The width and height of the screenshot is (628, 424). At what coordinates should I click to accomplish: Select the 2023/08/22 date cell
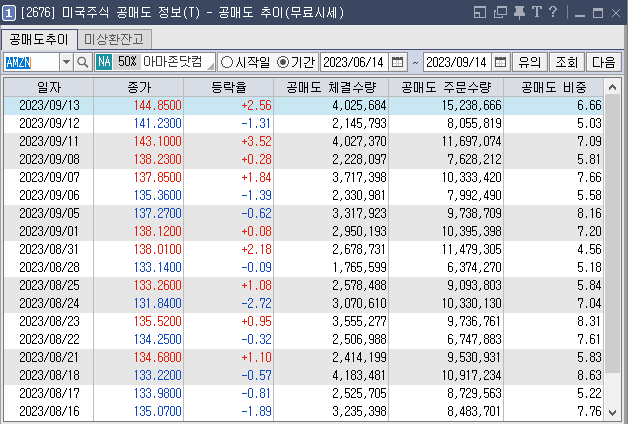coord(49,339)
